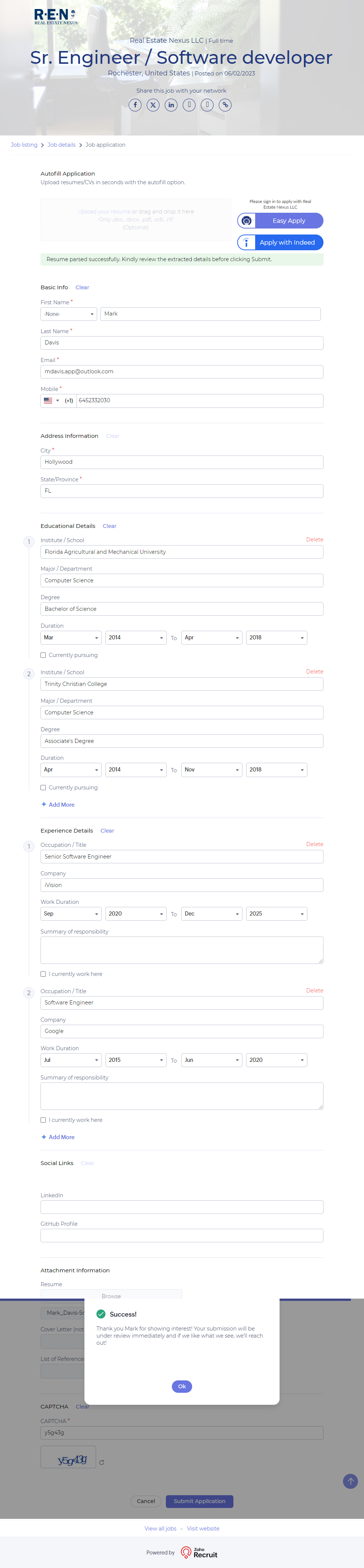
Task: Click the scroll-to-top arrow button
Action: coord(350,1482)
